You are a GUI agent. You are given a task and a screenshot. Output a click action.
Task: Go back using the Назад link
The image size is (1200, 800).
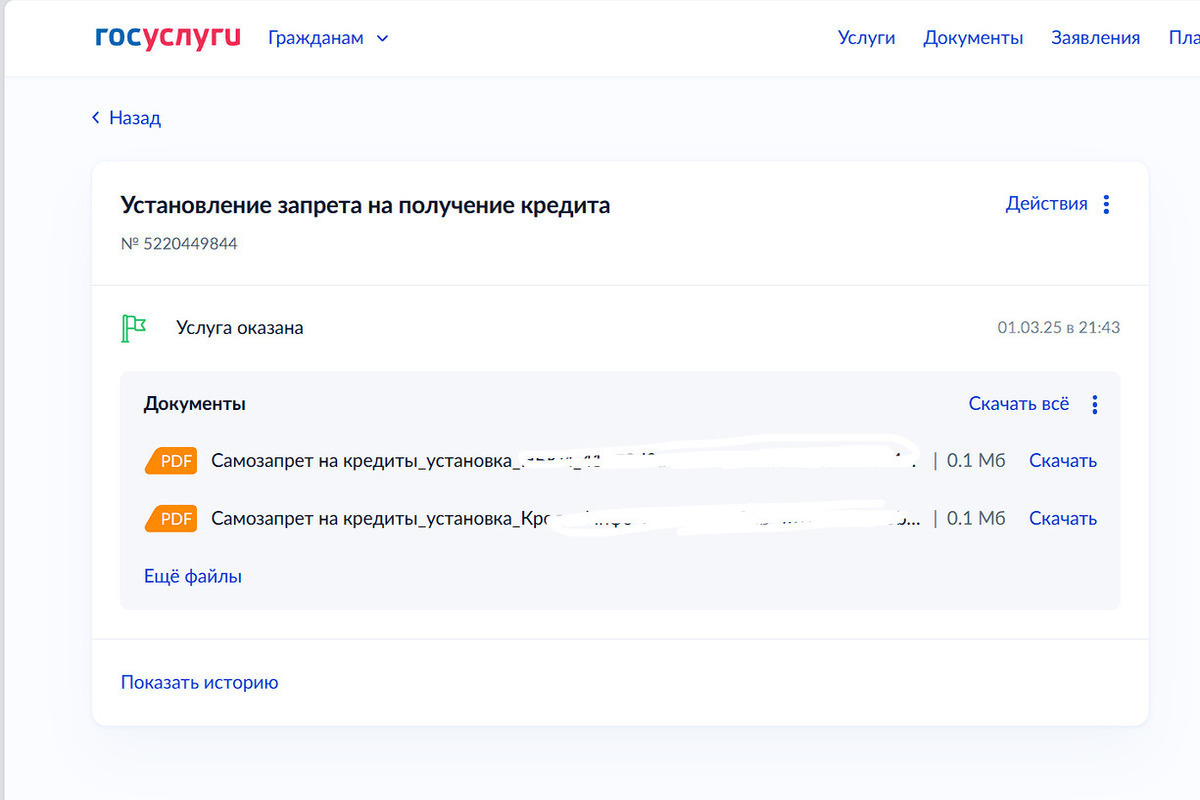(126, 118)
